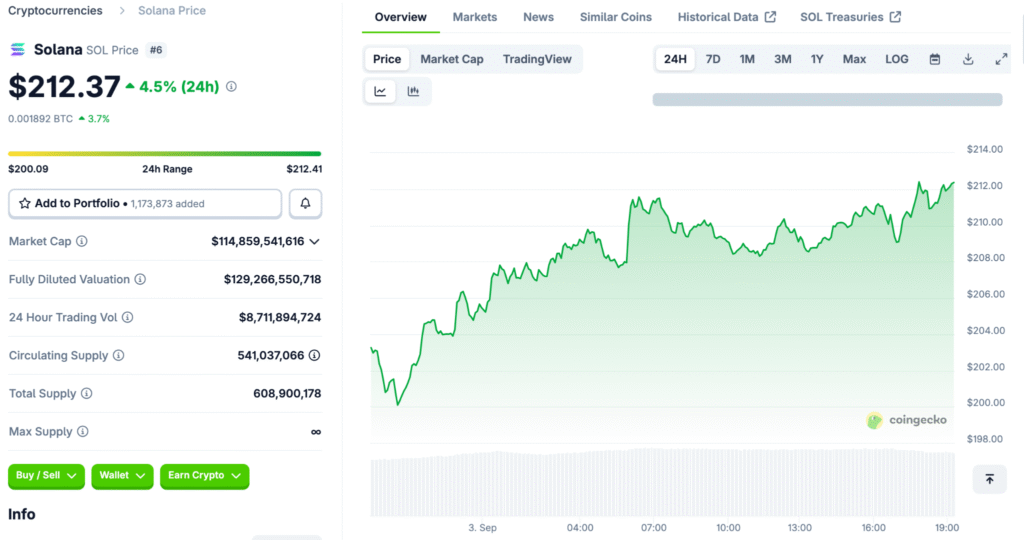
Task: Open SOL Treasuries external link icon
Action: [x=895, y=17]
